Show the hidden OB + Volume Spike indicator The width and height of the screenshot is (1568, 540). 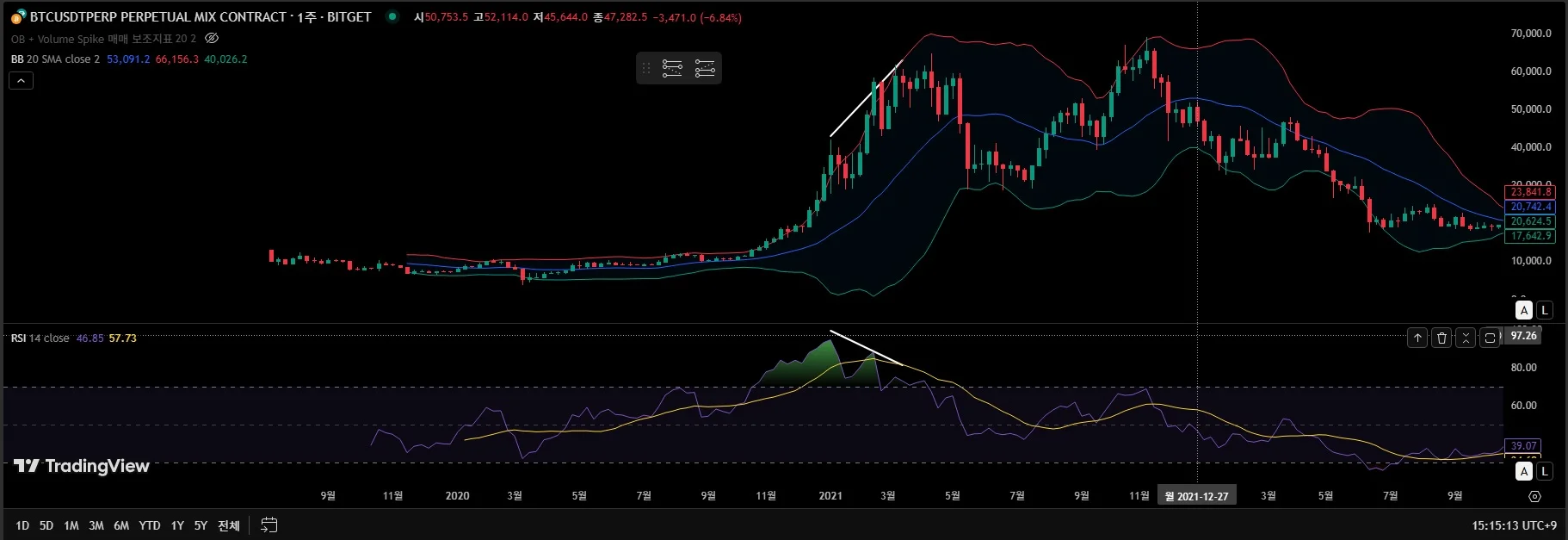click(212, 39)
